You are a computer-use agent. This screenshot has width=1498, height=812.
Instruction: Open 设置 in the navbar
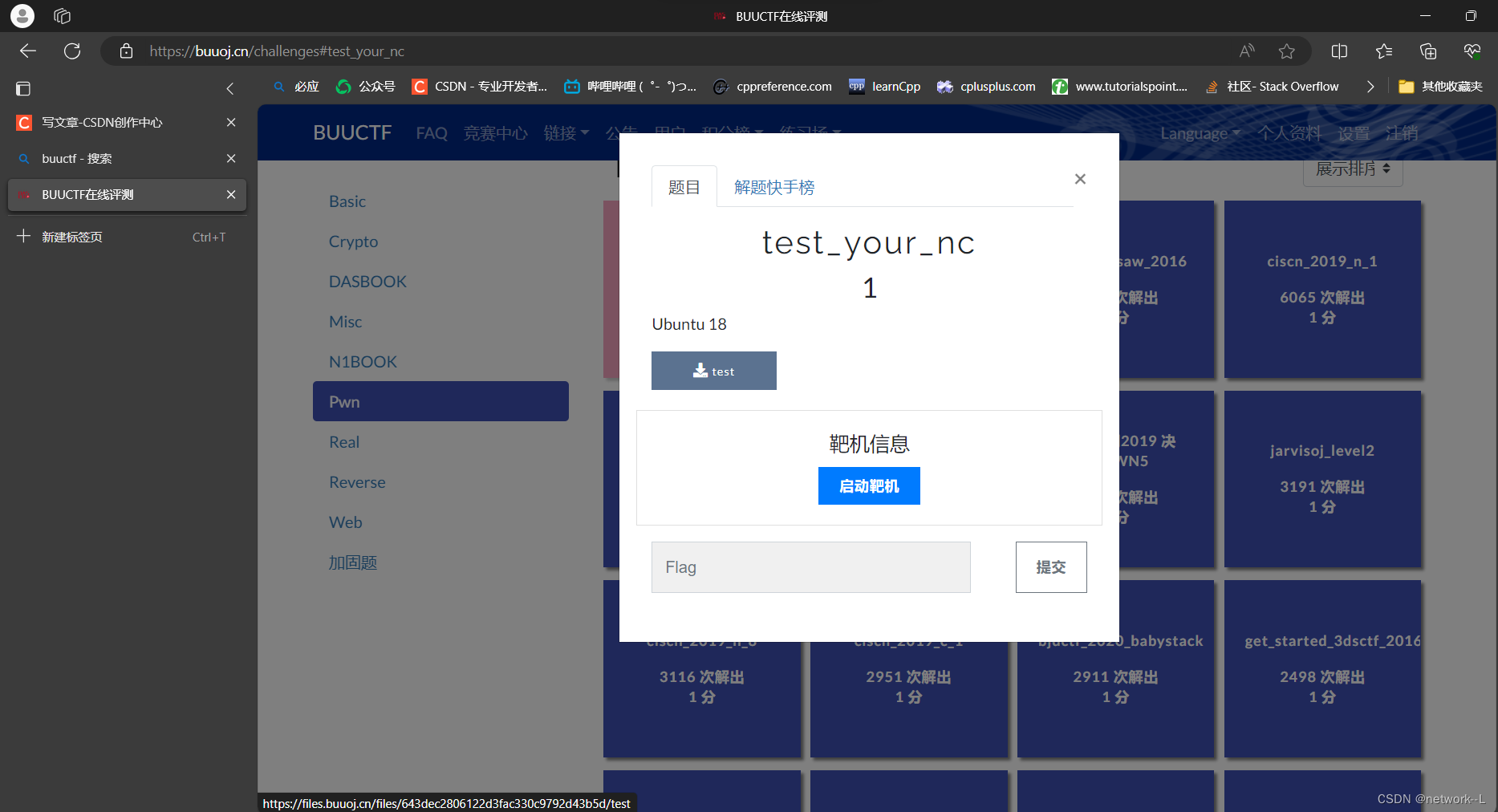point(1354,133)
